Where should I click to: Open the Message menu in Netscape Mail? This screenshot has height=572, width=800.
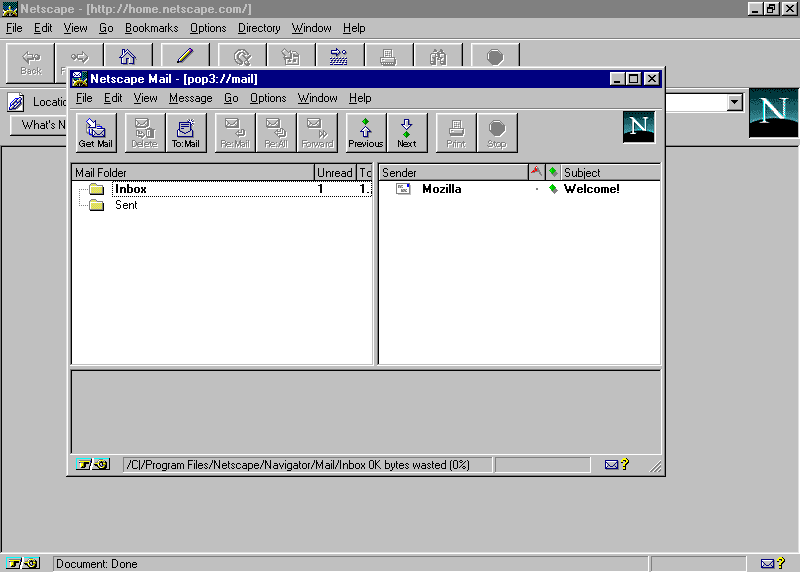coord(190,98)
